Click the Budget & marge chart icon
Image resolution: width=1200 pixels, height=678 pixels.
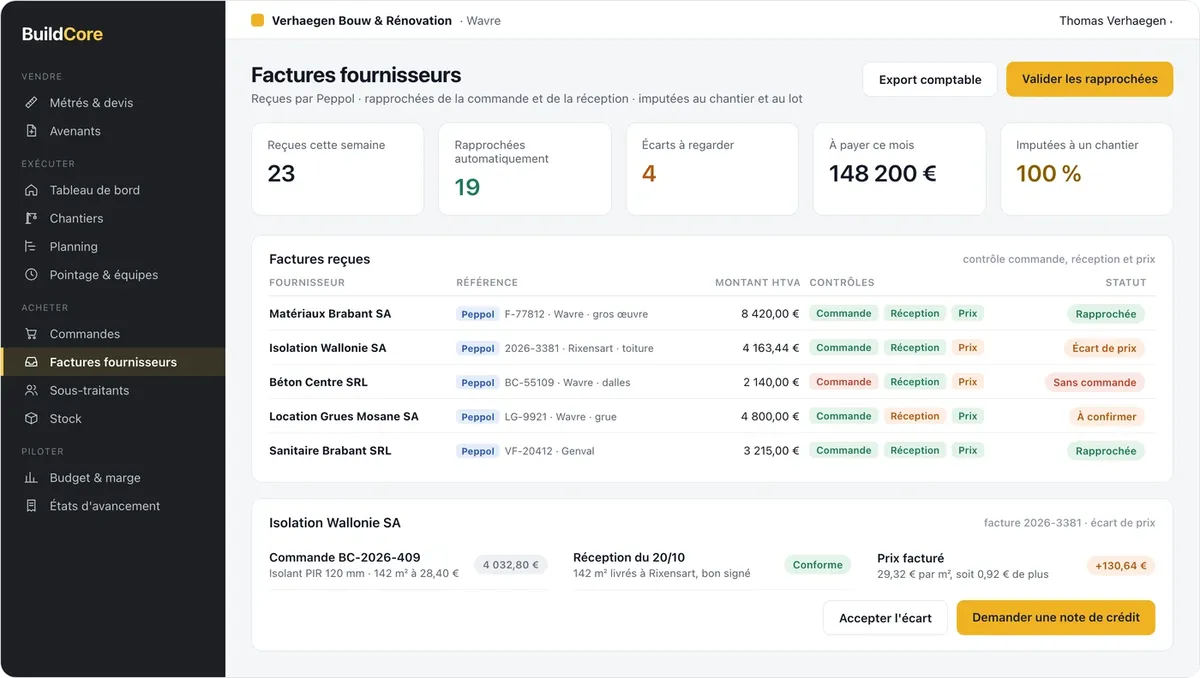[31, 478]
